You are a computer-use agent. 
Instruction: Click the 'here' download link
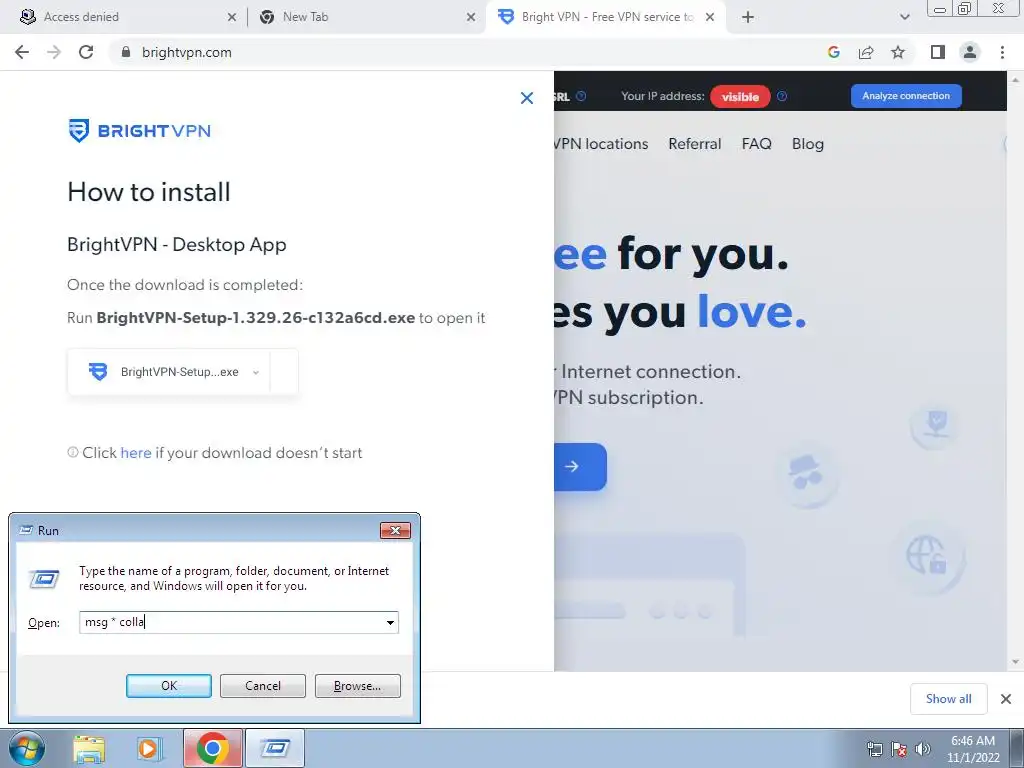pyautogui.click(x=136, y=453)
